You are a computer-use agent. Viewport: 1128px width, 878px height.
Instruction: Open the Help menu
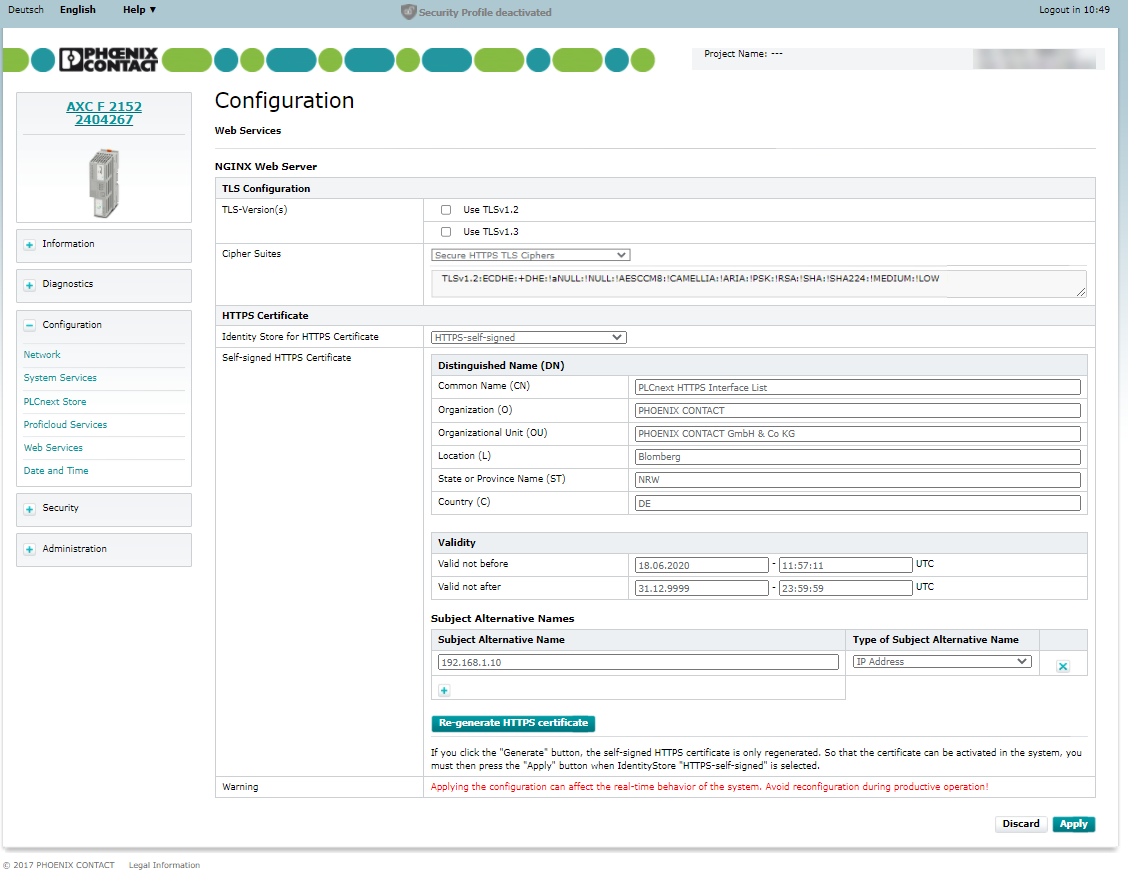[x=139, y=10]
